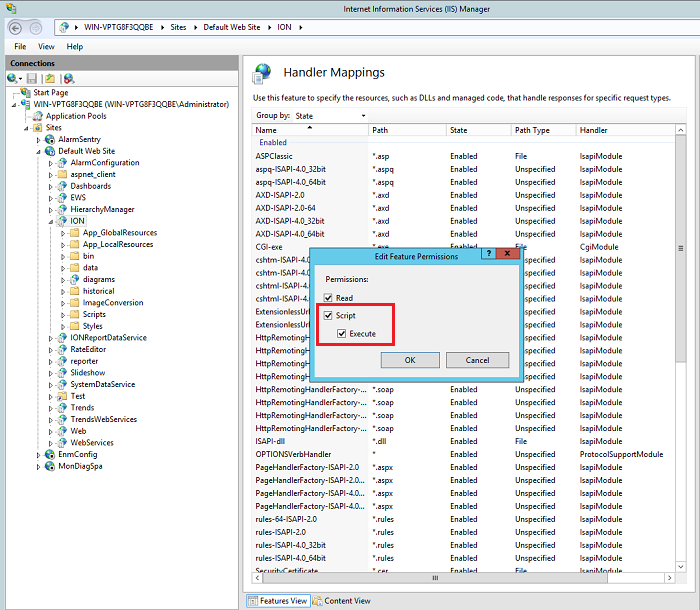The height and width of the screenshot is (610, 700).
Task: Click the Up folder icon in Connections toolbar
Action: click(50, 79)
